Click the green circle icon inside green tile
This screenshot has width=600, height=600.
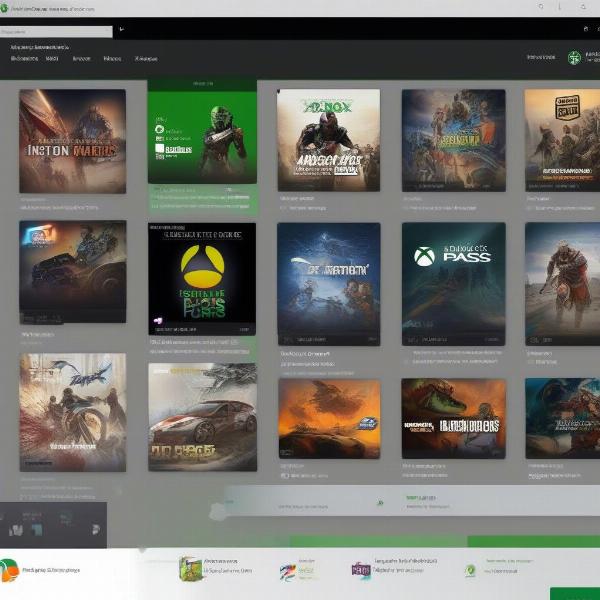[160, 129]
